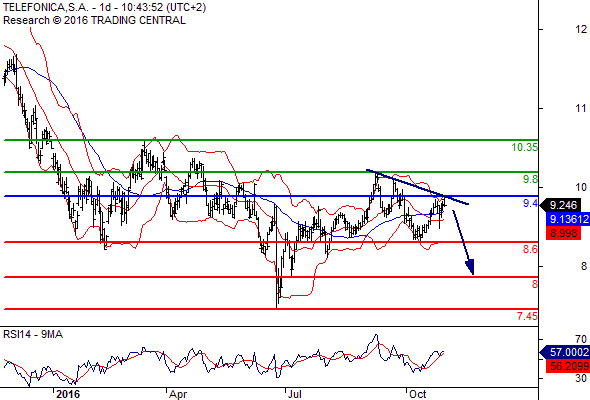Click the blue 9.13612 moving average tag

[x=567, y=219]
